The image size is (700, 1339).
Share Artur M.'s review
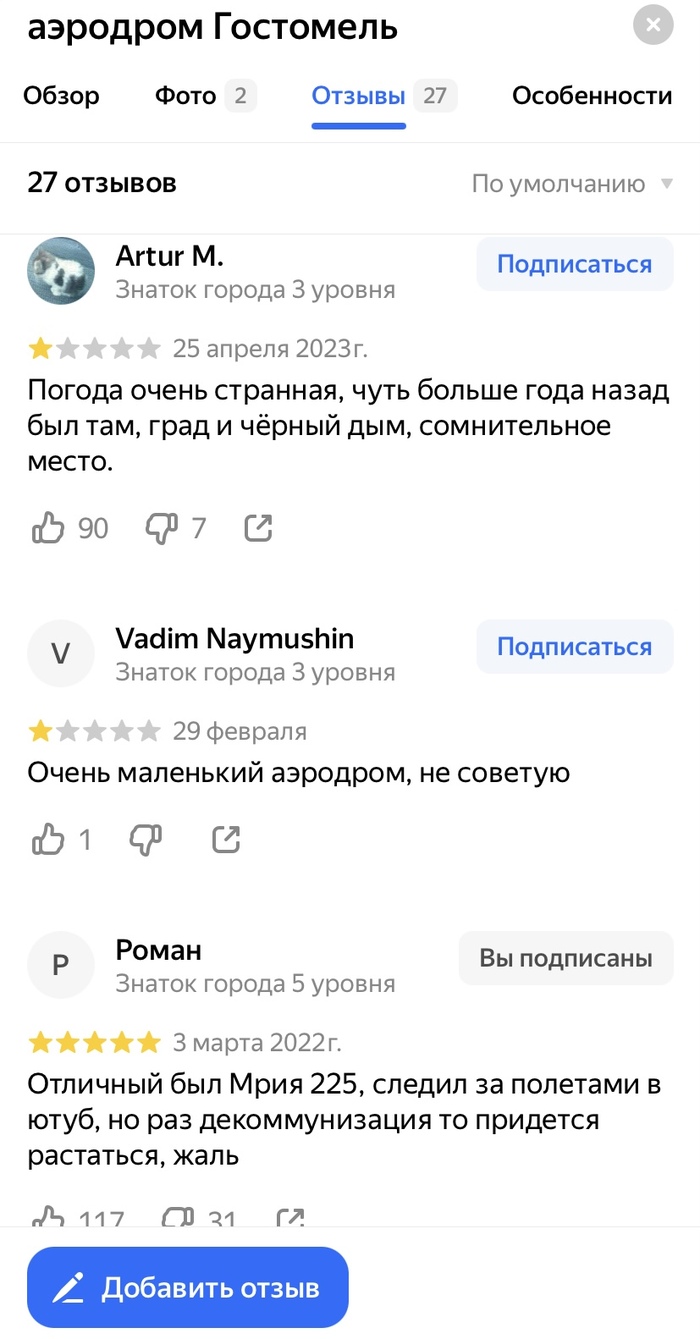[x=258, y=528]
